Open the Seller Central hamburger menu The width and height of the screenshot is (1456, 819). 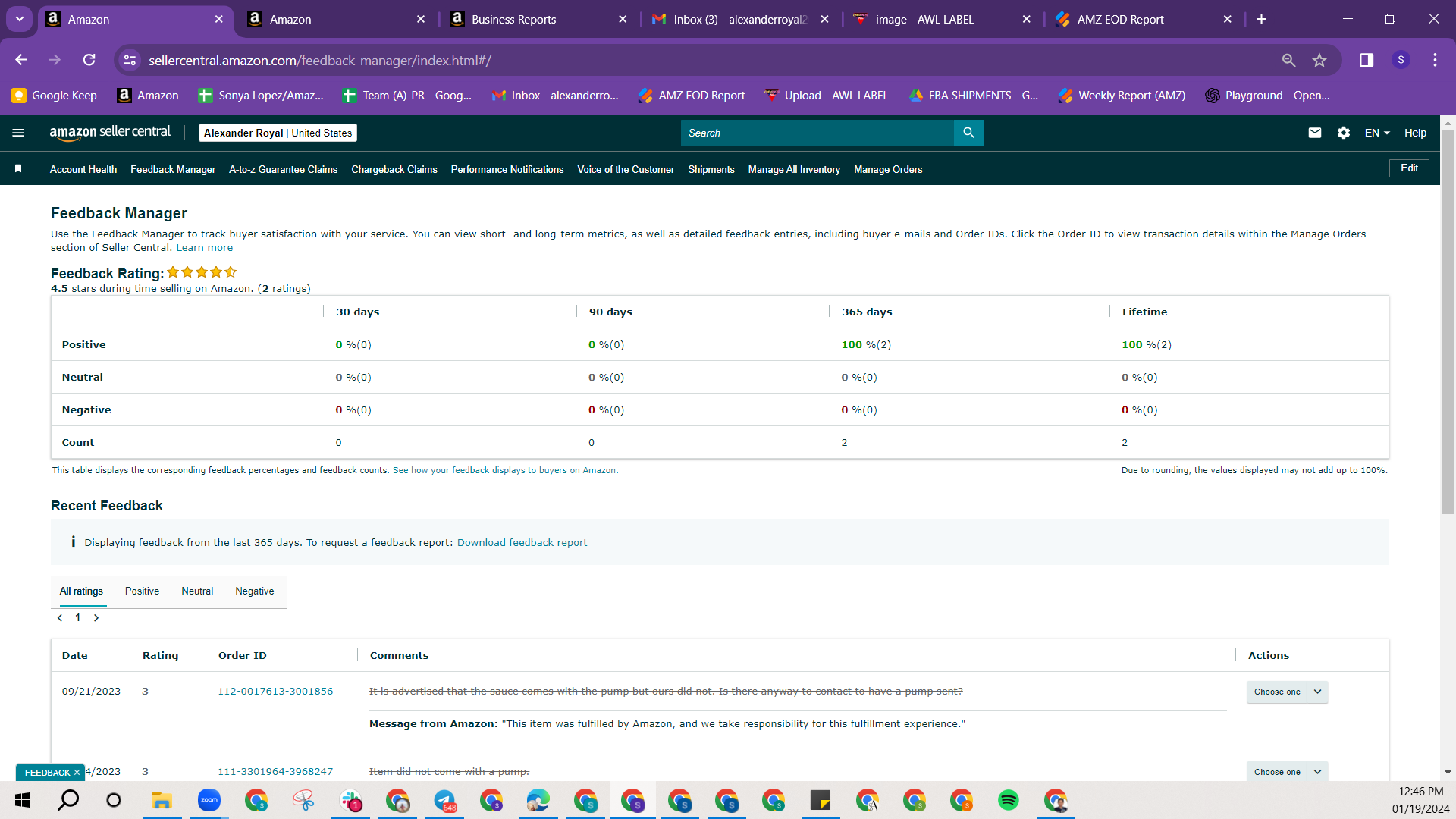(x=18, y=133)
